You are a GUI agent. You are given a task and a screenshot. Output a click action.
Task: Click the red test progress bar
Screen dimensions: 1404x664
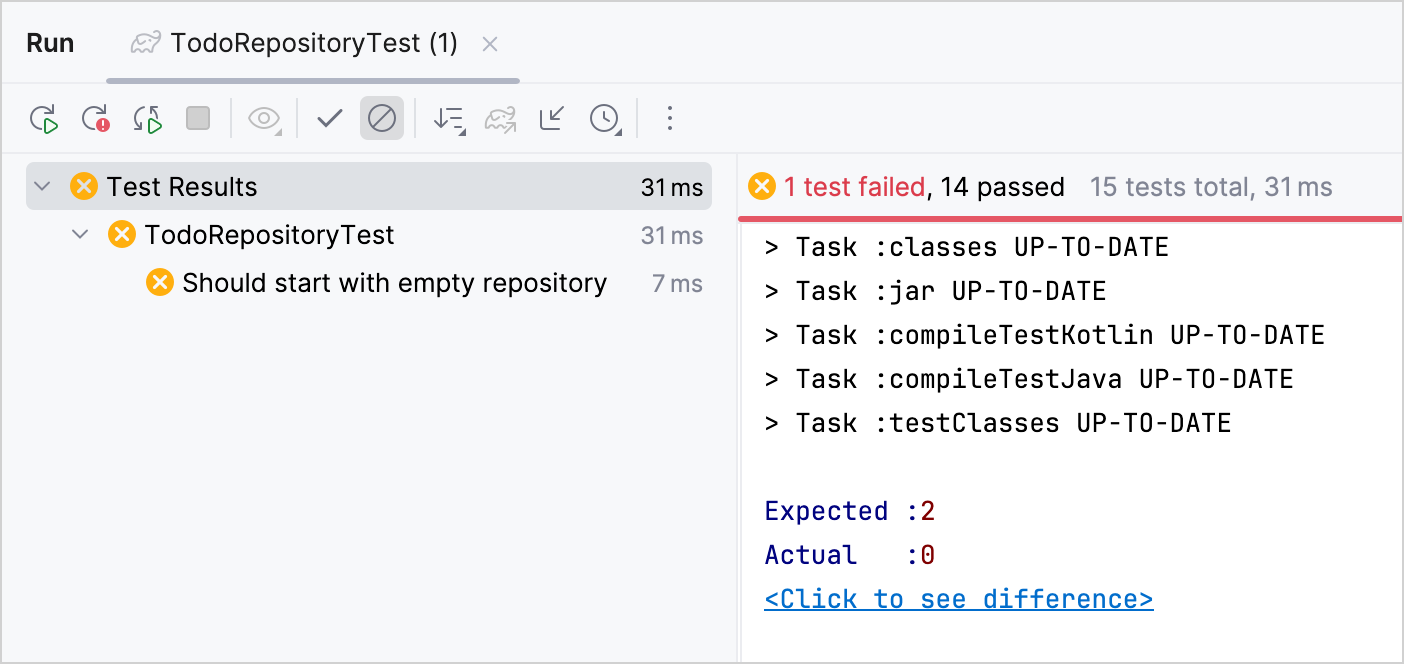coord(1070,216)
